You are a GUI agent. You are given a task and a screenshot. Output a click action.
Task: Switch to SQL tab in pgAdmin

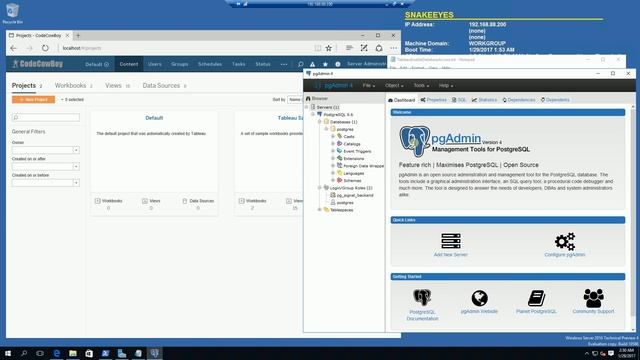point(459,100)
